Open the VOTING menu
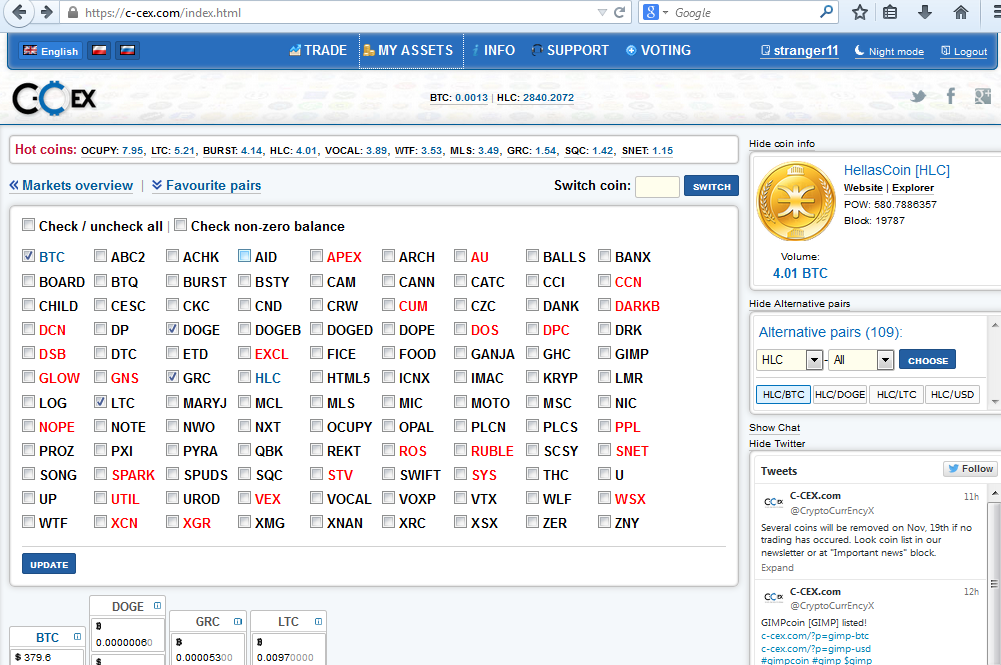Image resolution: width=1001 pixels, height=665 pixels. (658, 50)
